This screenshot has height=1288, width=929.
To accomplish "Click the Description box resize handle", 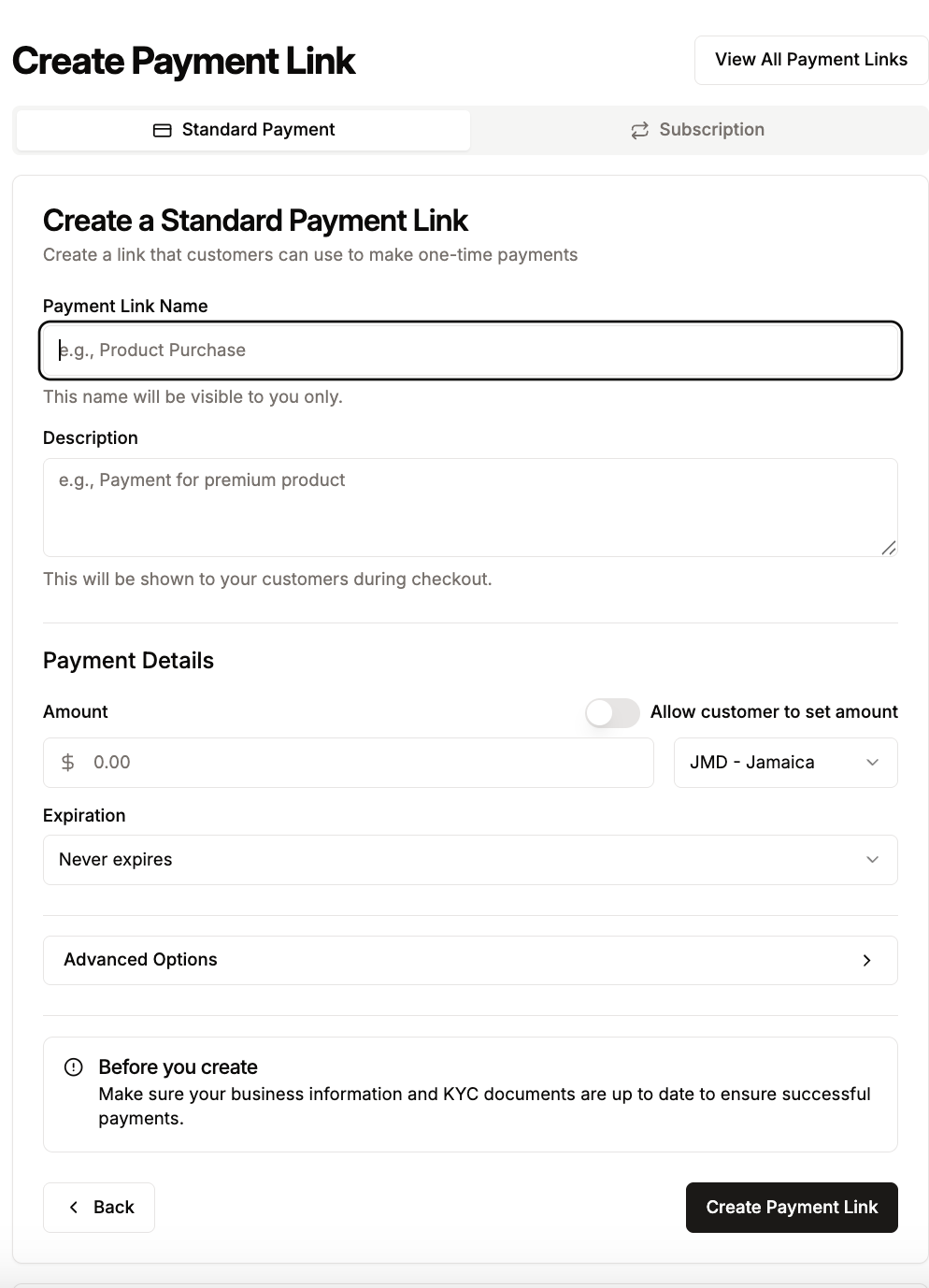I will [889, 548].
